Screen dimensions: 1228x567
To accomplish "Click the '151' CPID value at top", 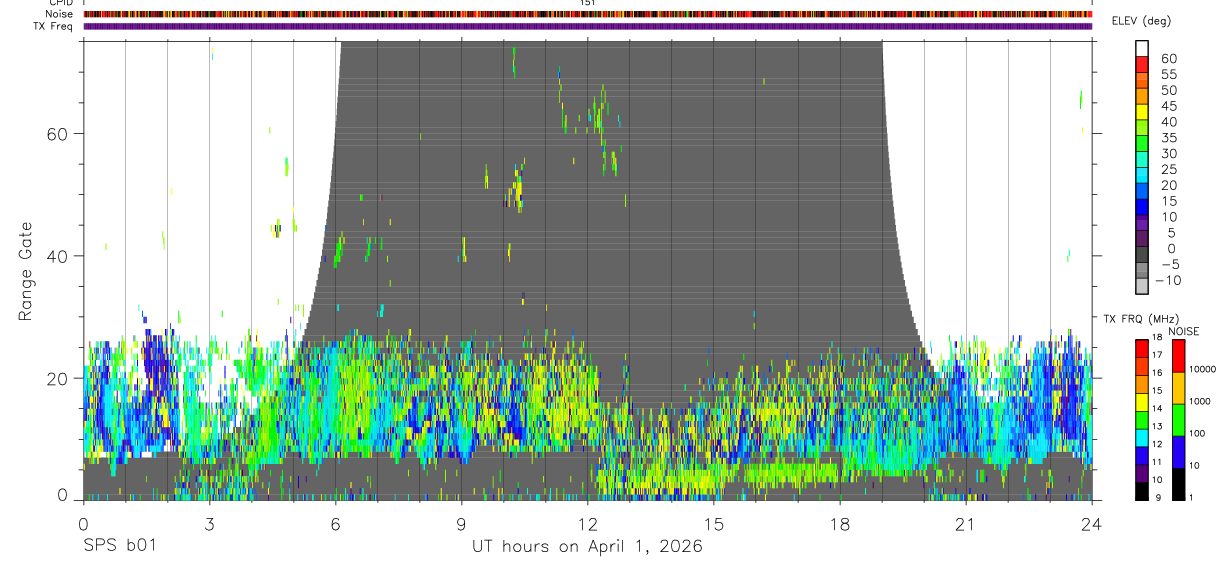I will pyautogui.click(x=588, y=3).
